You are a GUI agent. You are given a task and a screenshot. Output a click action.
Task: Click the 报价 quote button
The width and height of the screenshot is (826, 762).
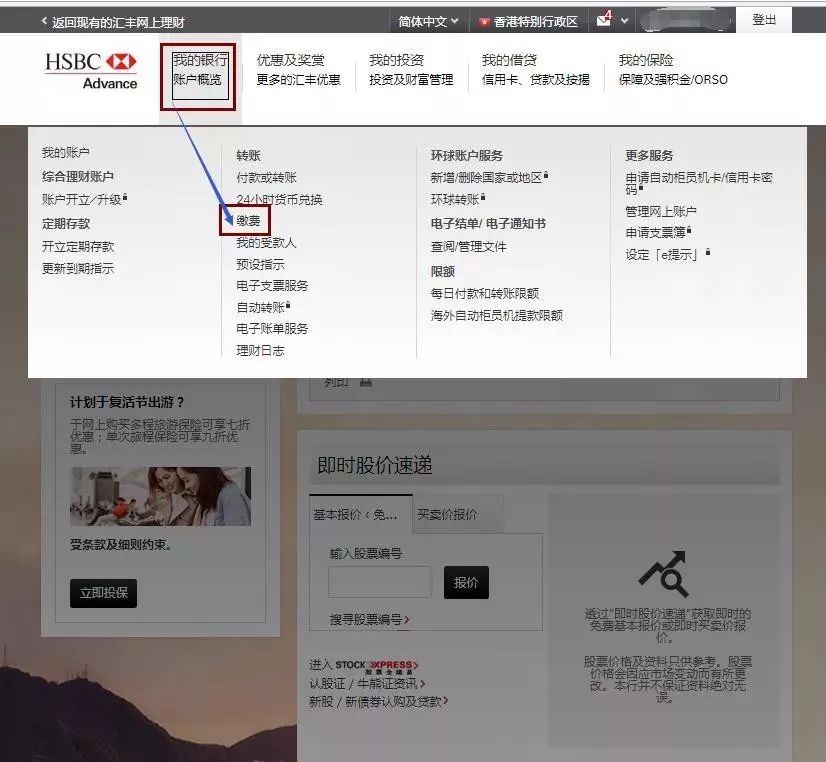(466, 582)
